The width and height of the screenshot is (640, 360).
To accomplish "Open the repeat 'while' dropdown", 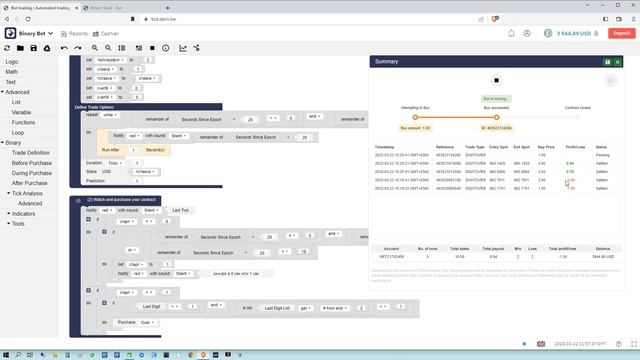I will [110, 115].
